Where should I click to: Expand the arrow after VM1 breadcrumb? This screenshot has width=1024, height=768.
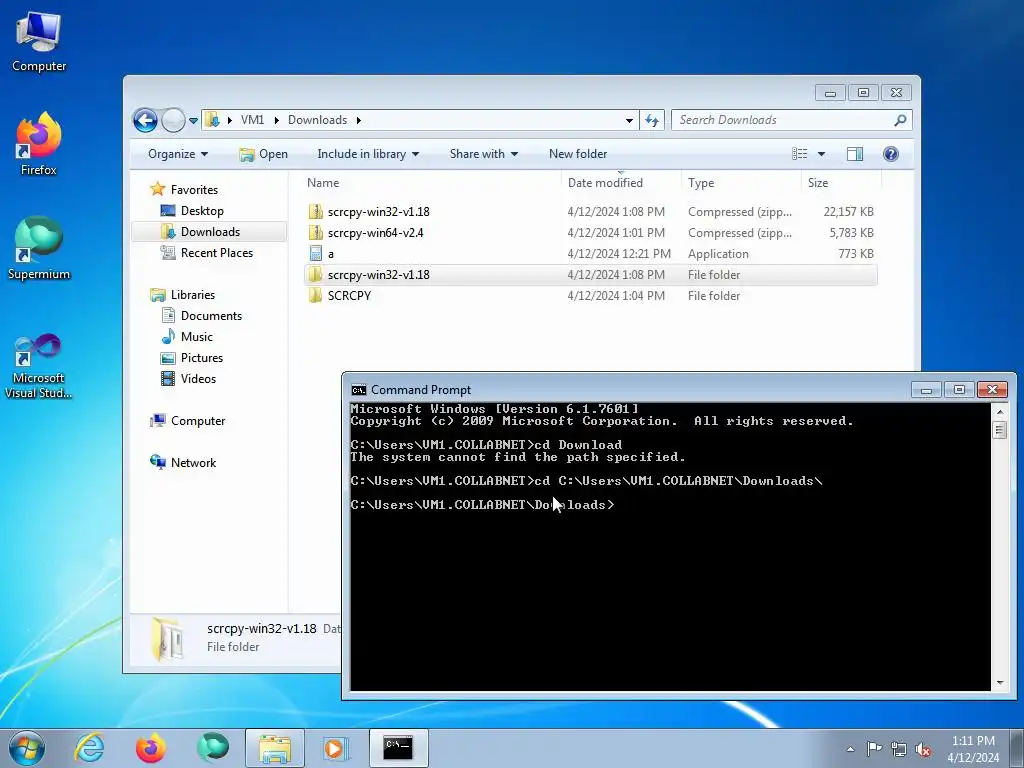(x=276, y=121)
